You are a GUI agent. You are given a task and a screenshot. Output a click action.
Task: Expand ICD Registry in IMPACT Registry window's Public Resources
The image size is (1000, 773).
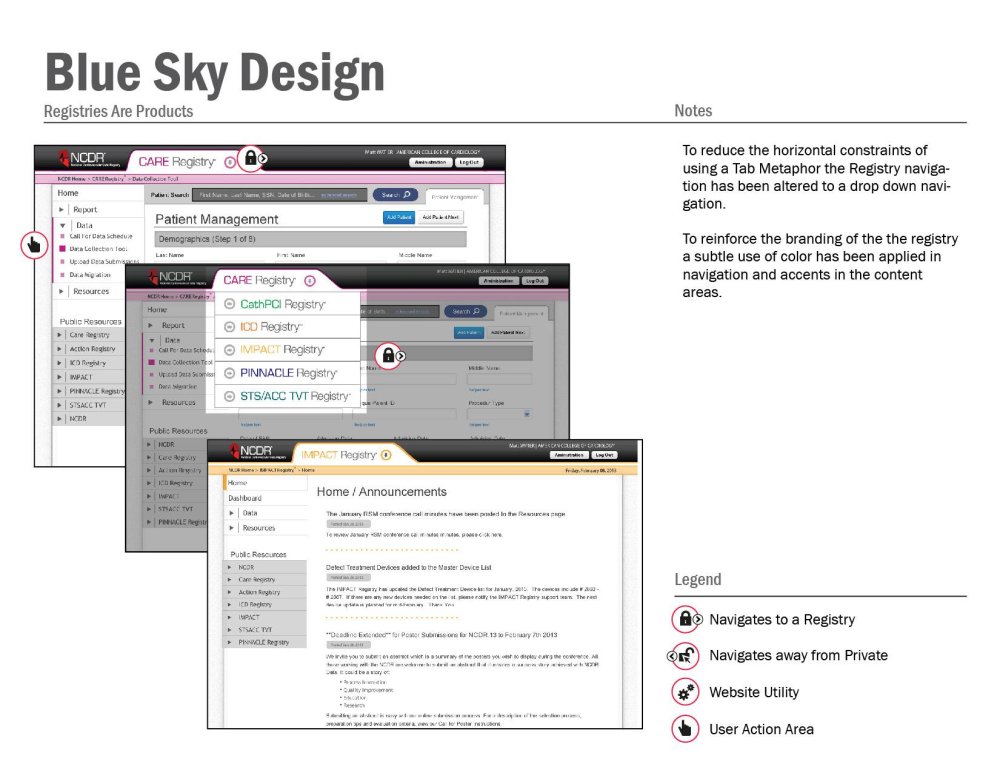[230, 605]
